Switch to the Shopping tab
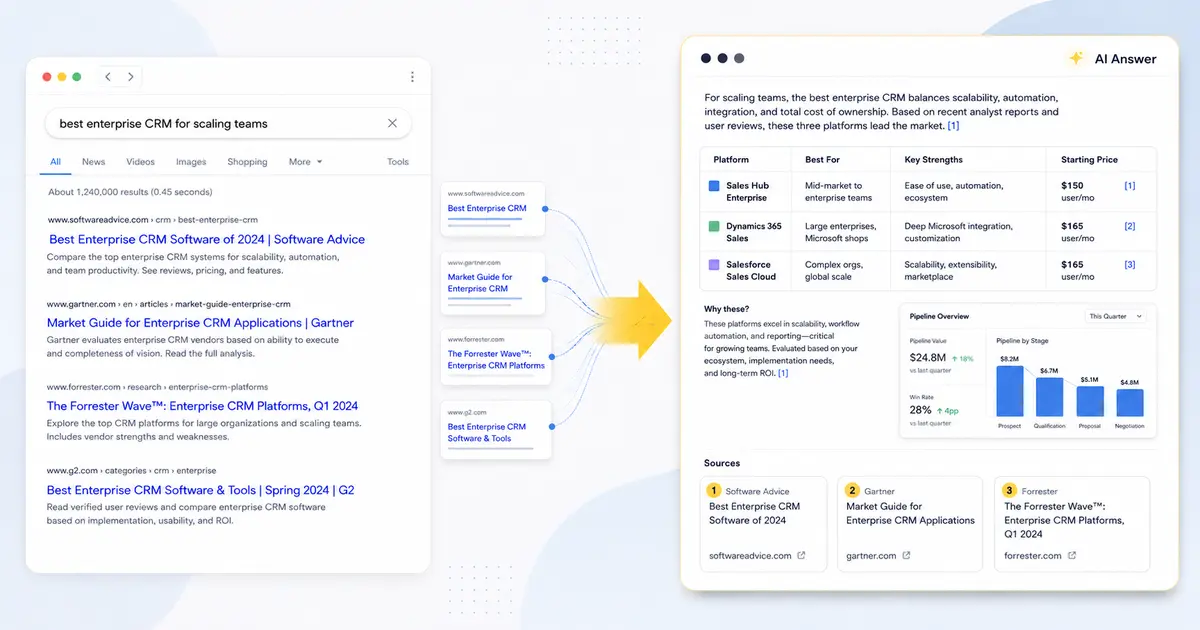Image resolution: width=1200 pixels, height=630 pixels. pyautogui.click(x=247, y=162)
